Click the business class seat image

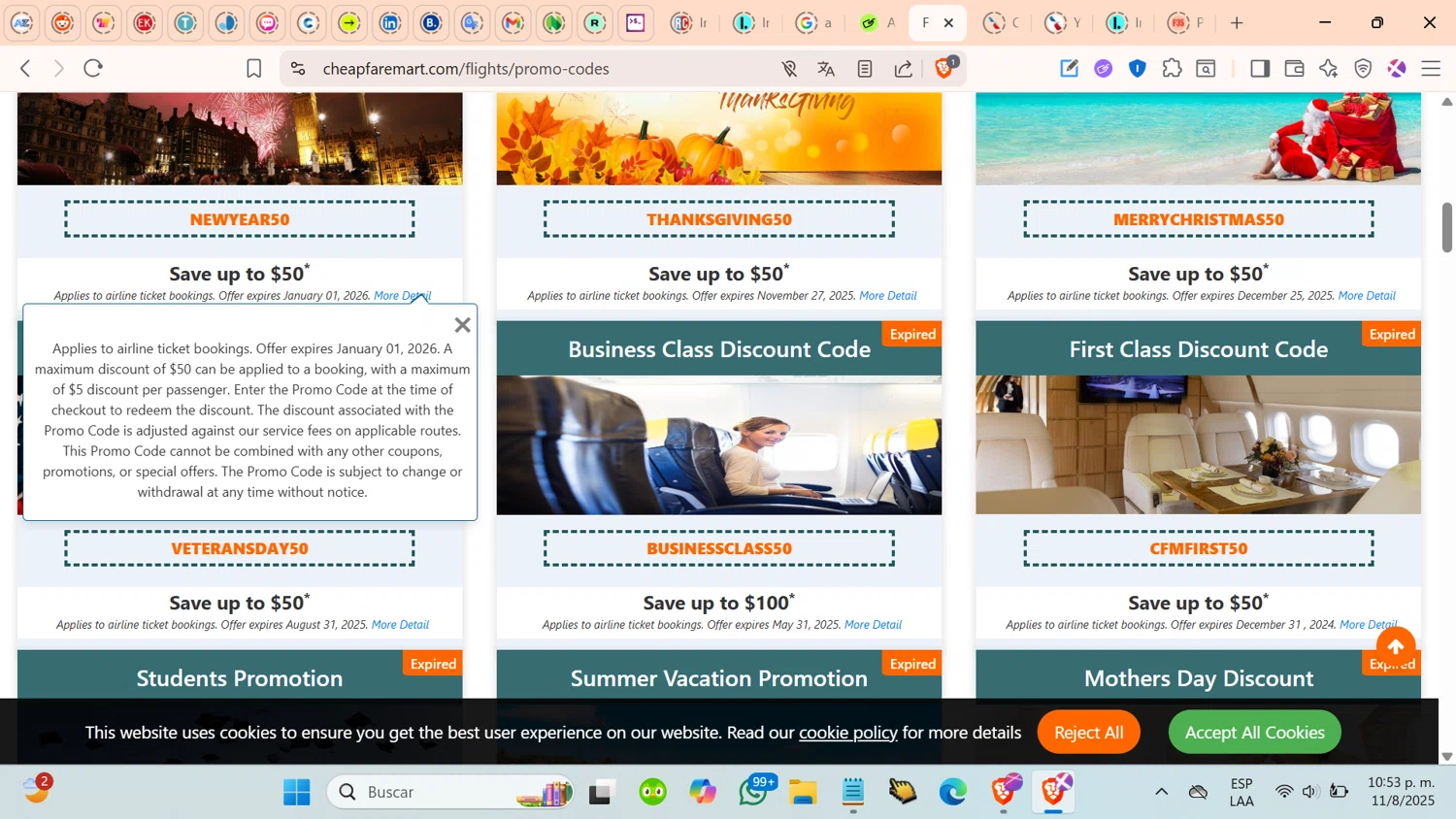[719, 445]
